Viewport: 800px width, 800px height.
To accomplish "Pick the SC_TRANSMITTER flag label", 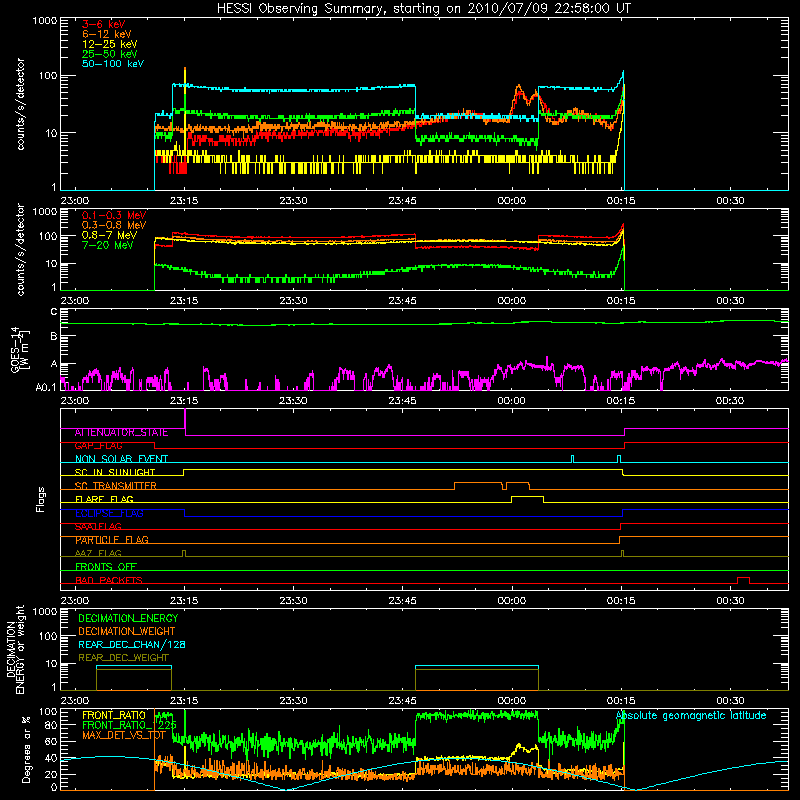I will pos(116,485).
